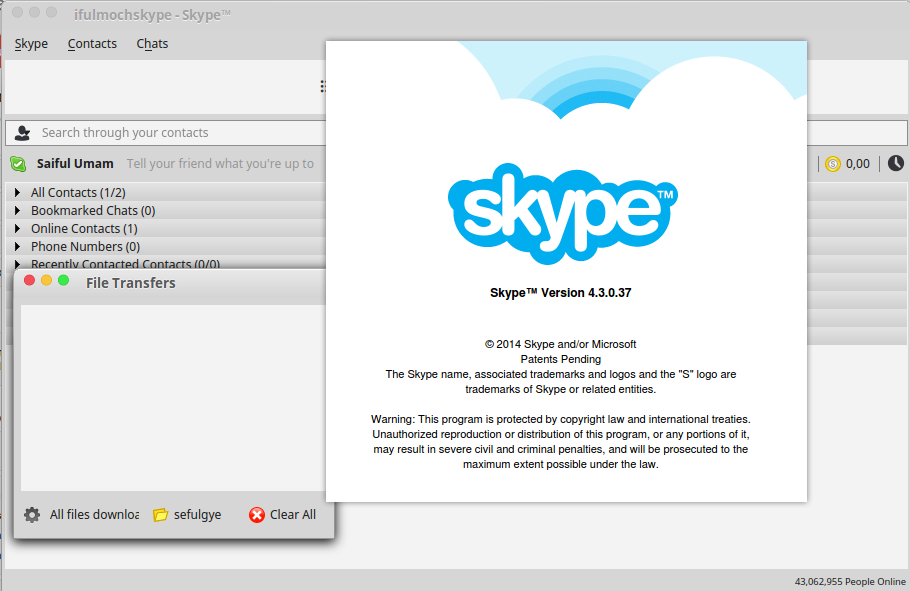Click the add contact icon in search bar
Screen dimensions: 910x591
pyautogui.click(x=22, y=133)
